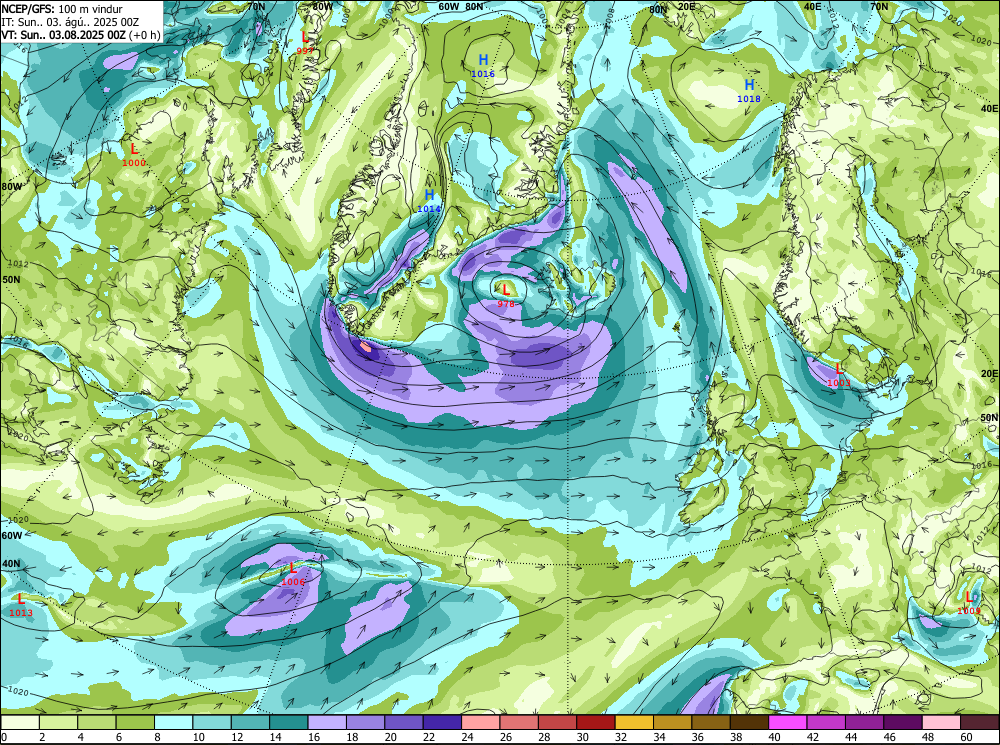This screenshot has width=1000, height=745.
Task: Click the IT initialization time line
Action: point(70,22)
